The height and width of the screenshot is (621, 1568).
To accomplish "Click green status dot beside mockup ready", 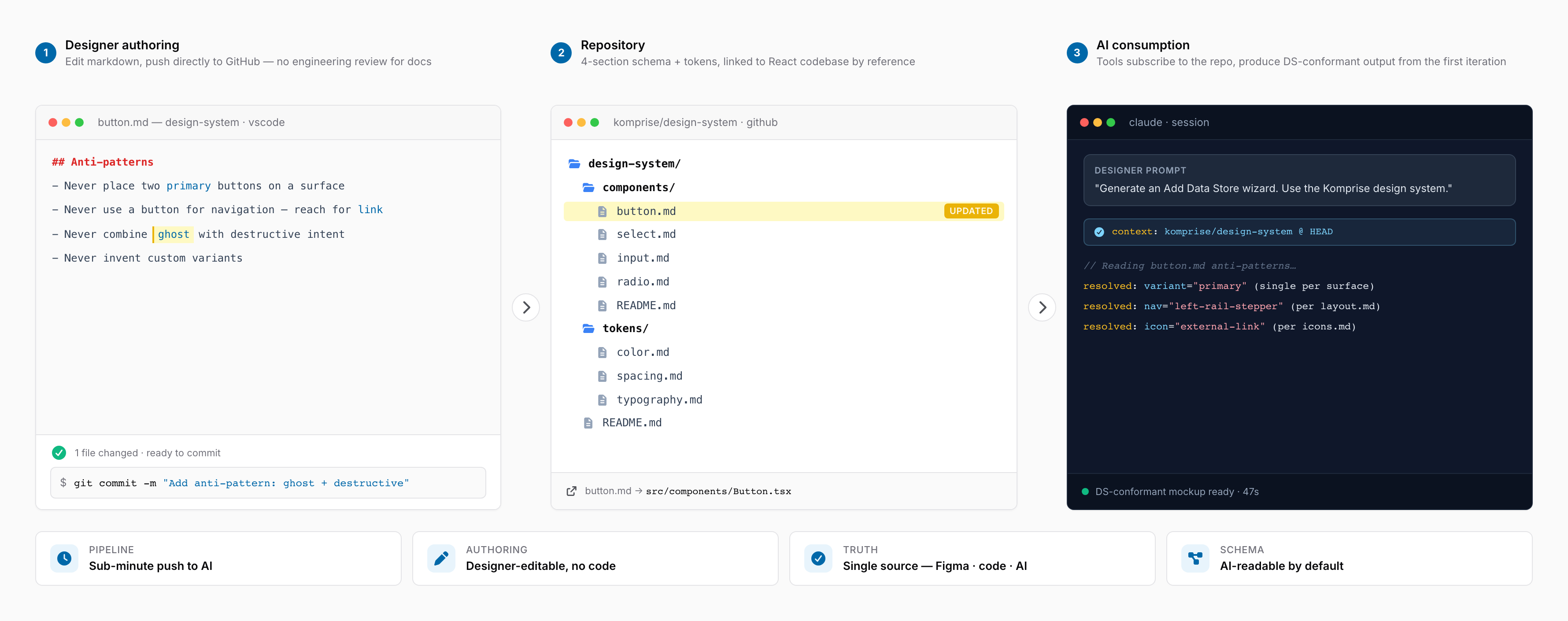I will coord(1085,492).
